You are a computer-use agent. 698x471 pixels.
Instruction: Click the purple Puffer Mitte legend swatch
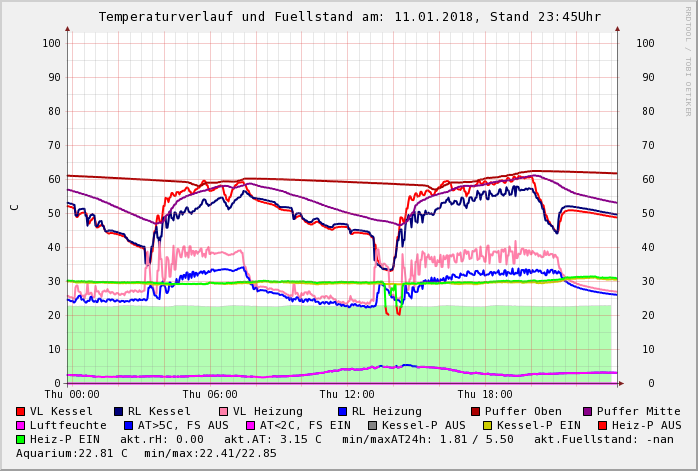click(587, 411)
